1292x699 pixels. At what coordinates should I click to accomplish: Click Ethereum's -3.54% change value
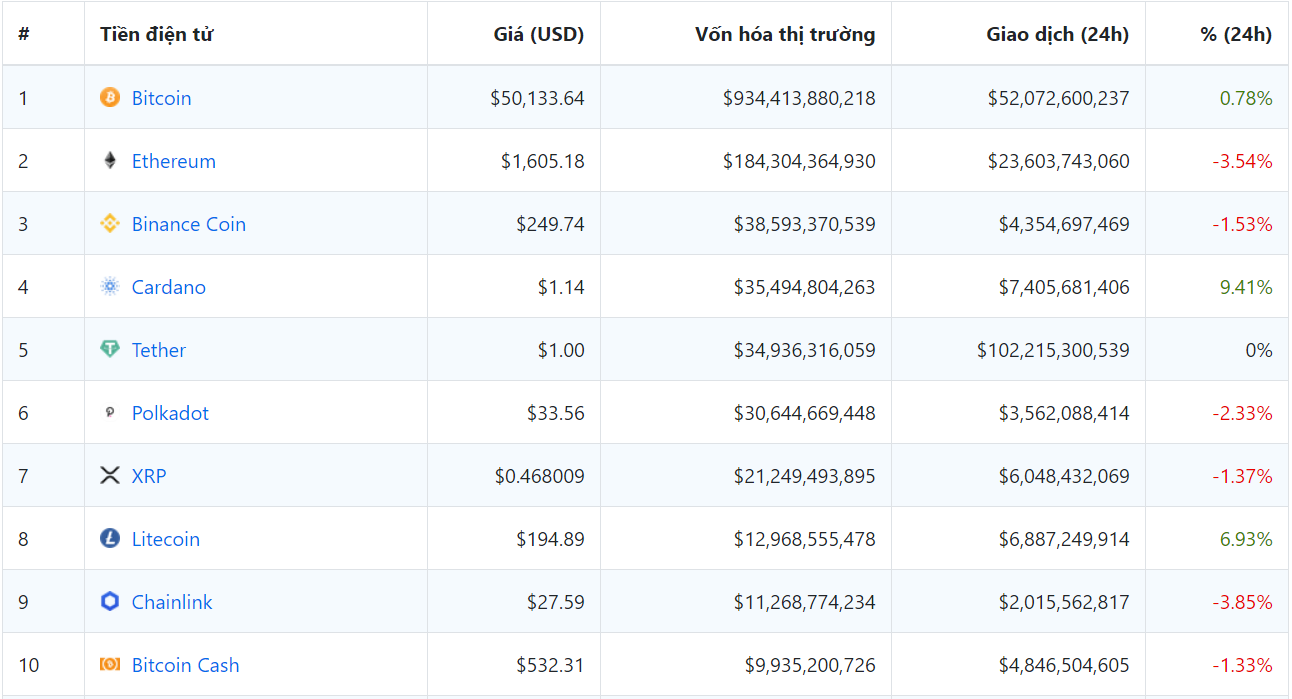tap(1243, 161)
